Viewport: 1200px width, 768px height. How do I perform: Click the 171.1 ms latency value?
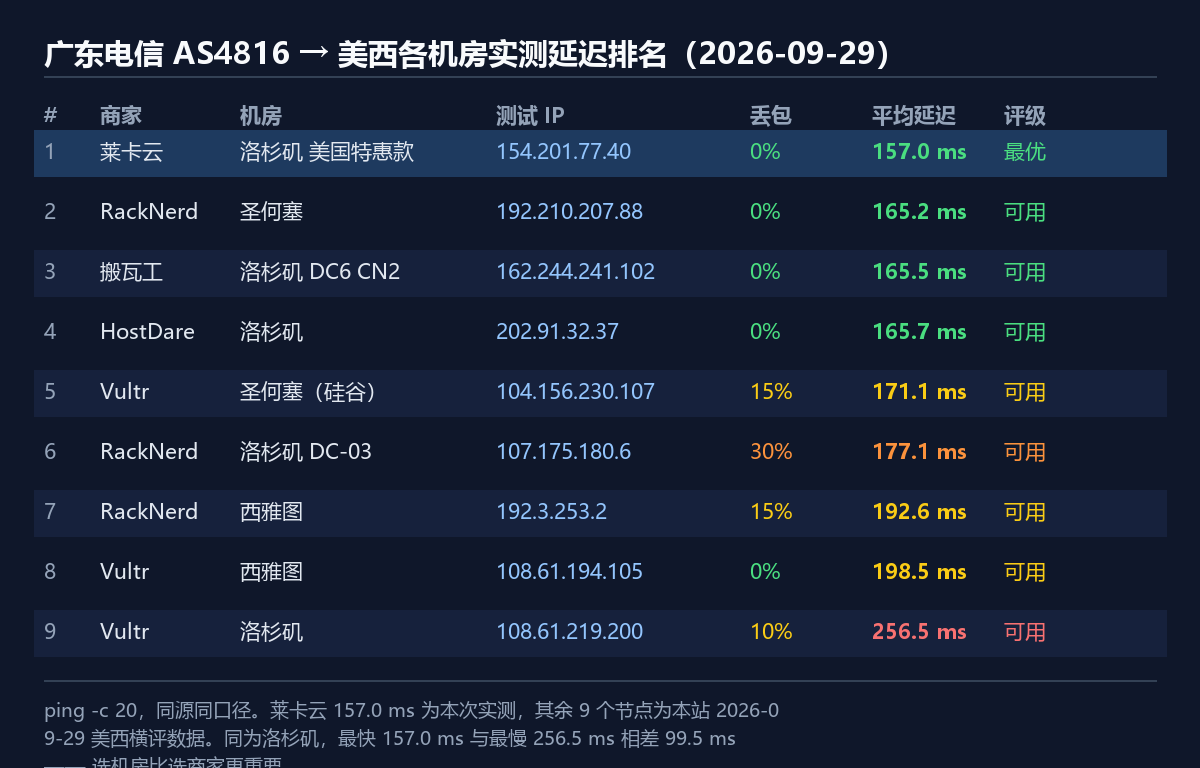(x=919, y=392)
